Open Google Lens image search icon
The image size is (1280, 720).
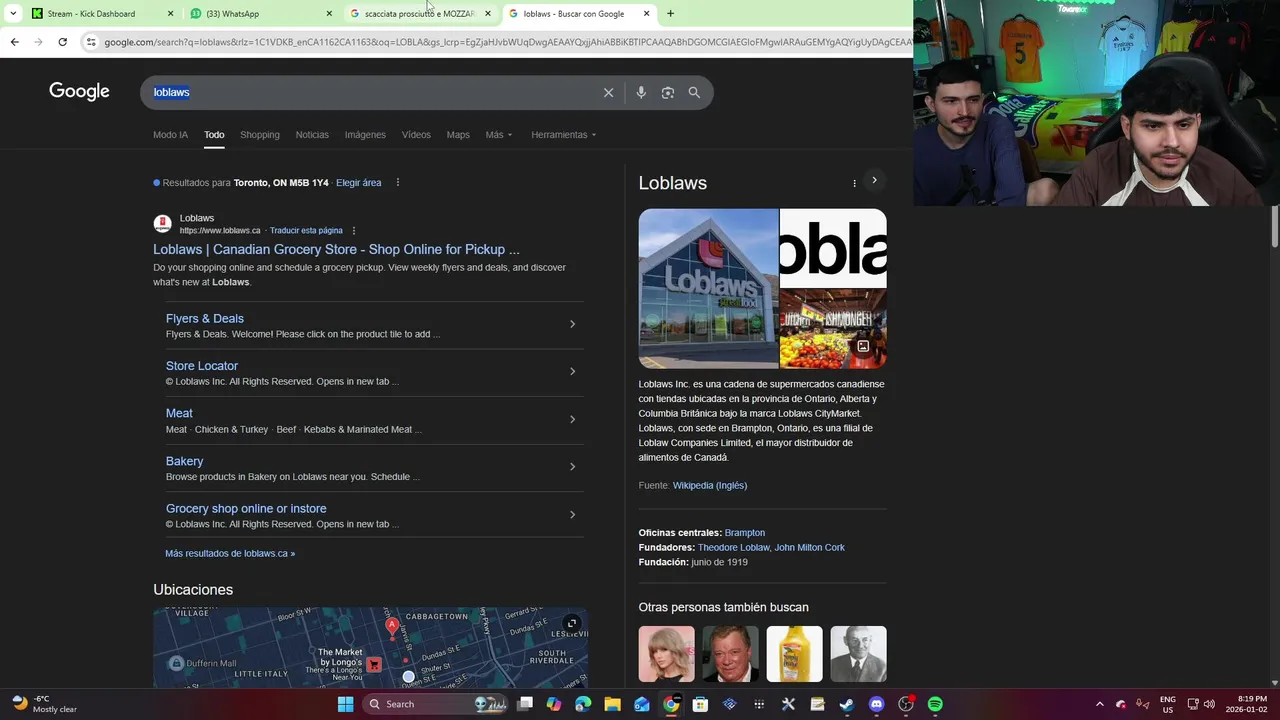click(x=667, y=92)
